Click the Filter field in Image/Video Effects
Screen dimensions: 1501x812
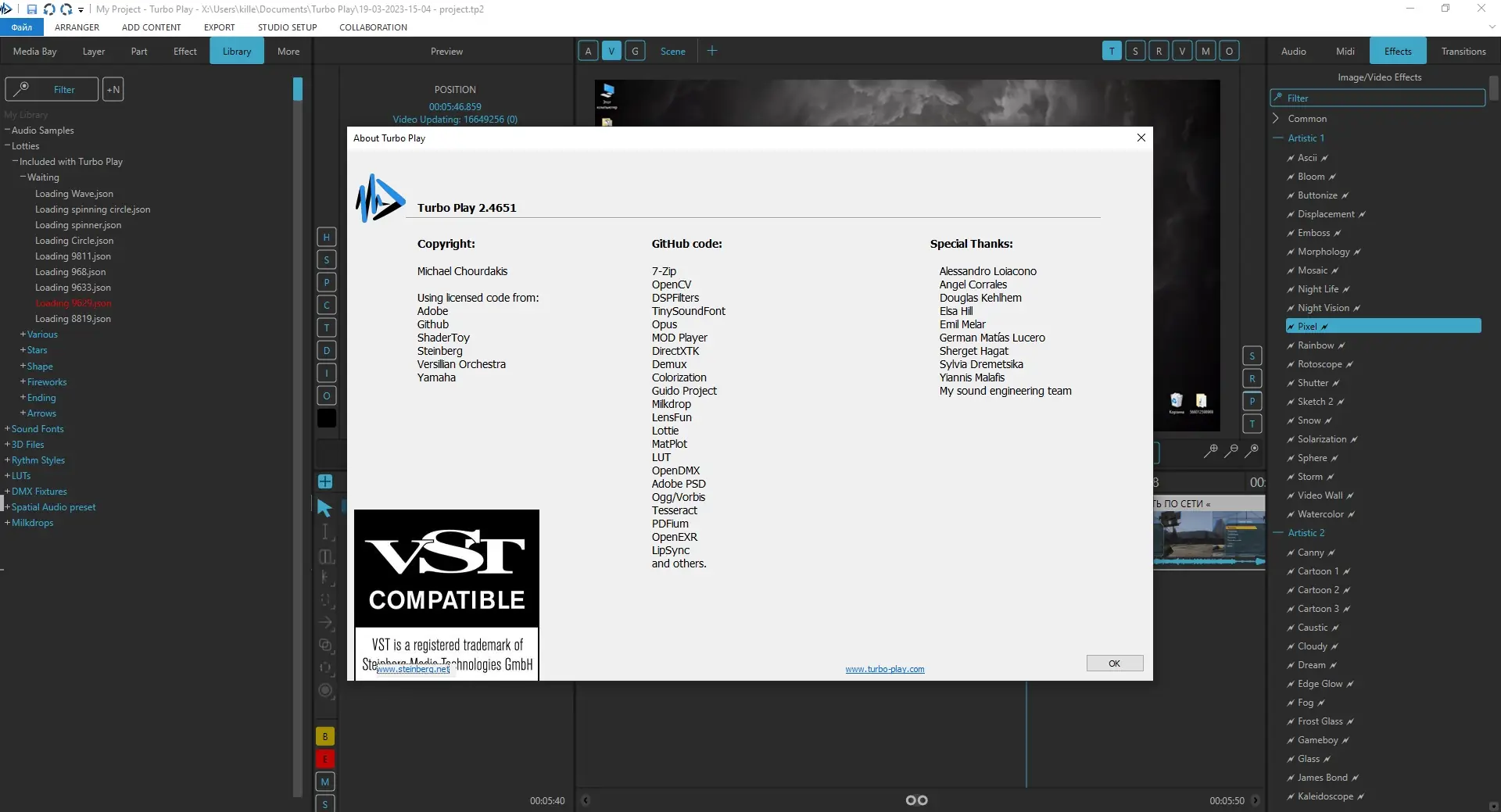1377,98
